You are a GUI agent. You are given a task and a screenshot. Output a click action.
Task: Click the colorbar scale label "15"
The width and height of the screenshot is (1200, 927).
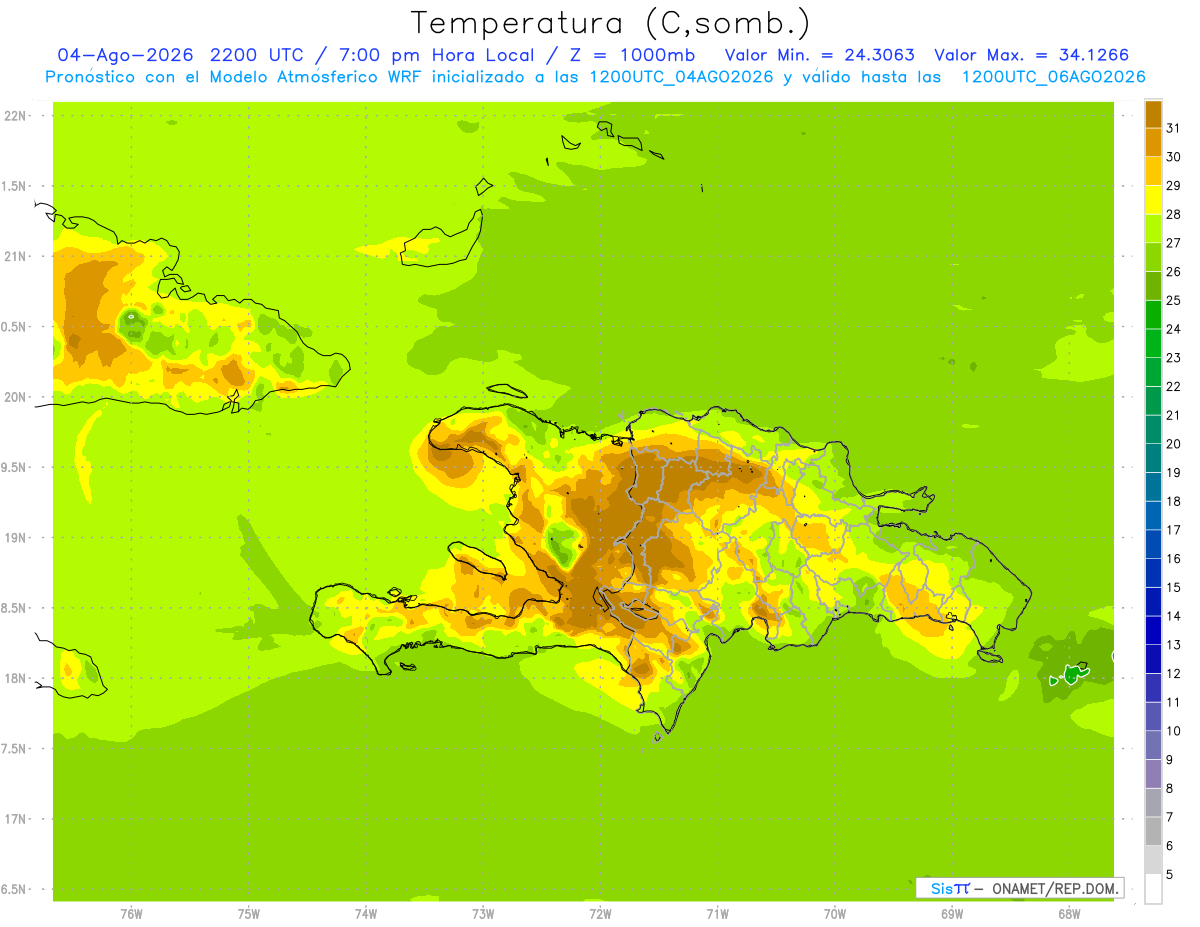pyautogui.click(x=1173, y=587)
